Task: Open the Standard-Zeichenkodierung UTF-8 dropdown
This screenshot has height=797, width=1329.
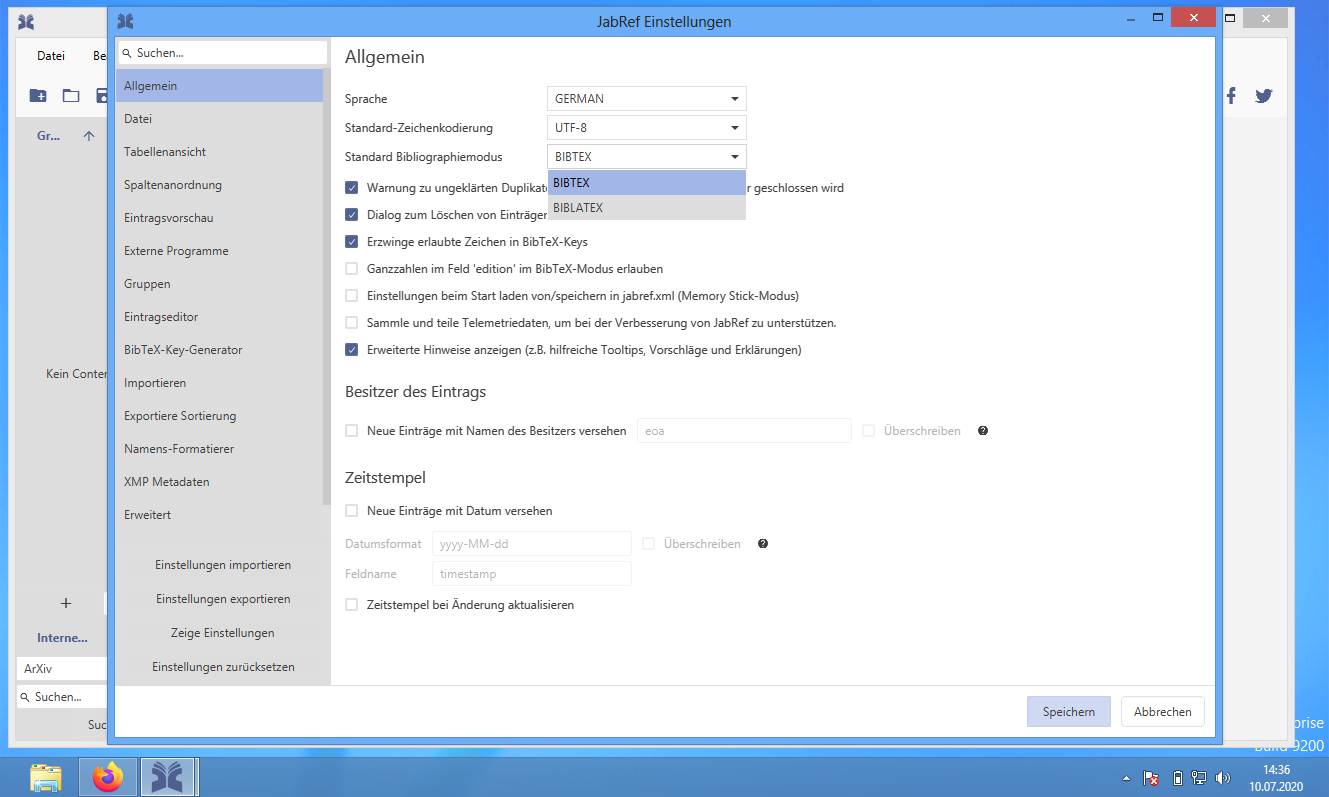Action: tap(647, 128)
